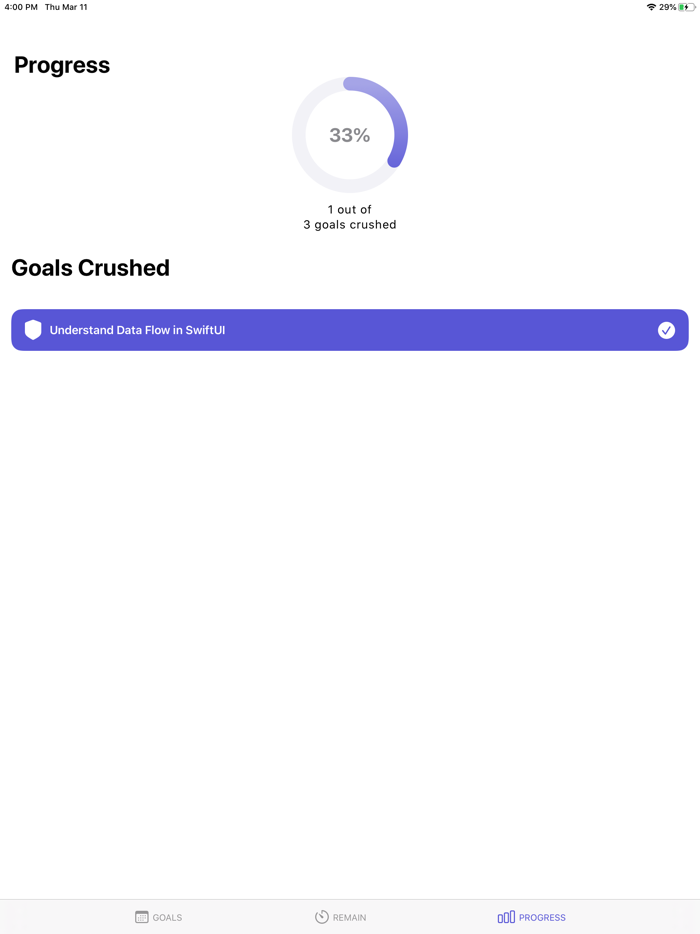Tap the Progress page title

62,65
